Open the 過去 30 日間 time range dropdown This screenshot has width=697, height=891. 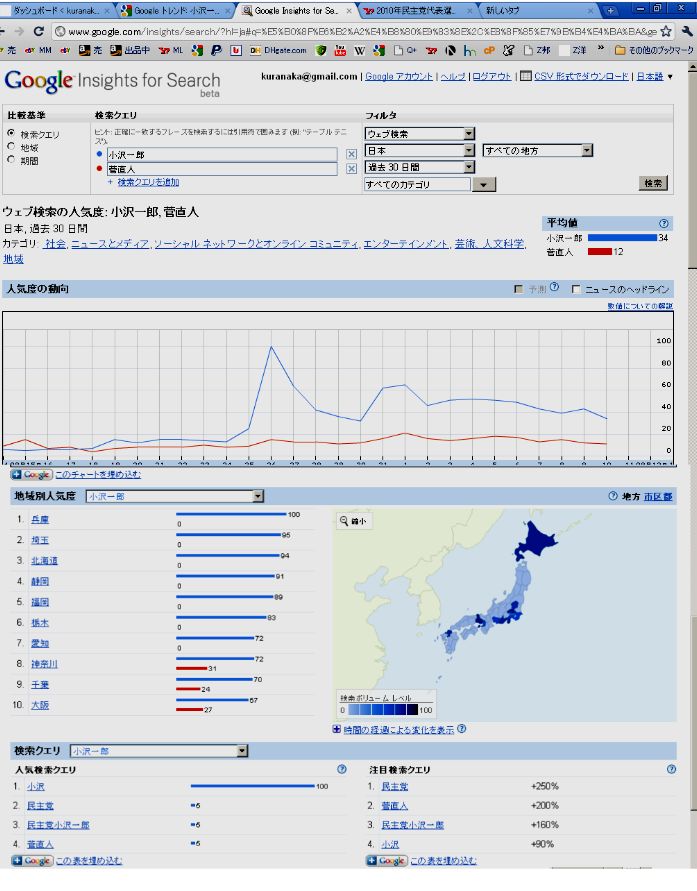point(420,167)
